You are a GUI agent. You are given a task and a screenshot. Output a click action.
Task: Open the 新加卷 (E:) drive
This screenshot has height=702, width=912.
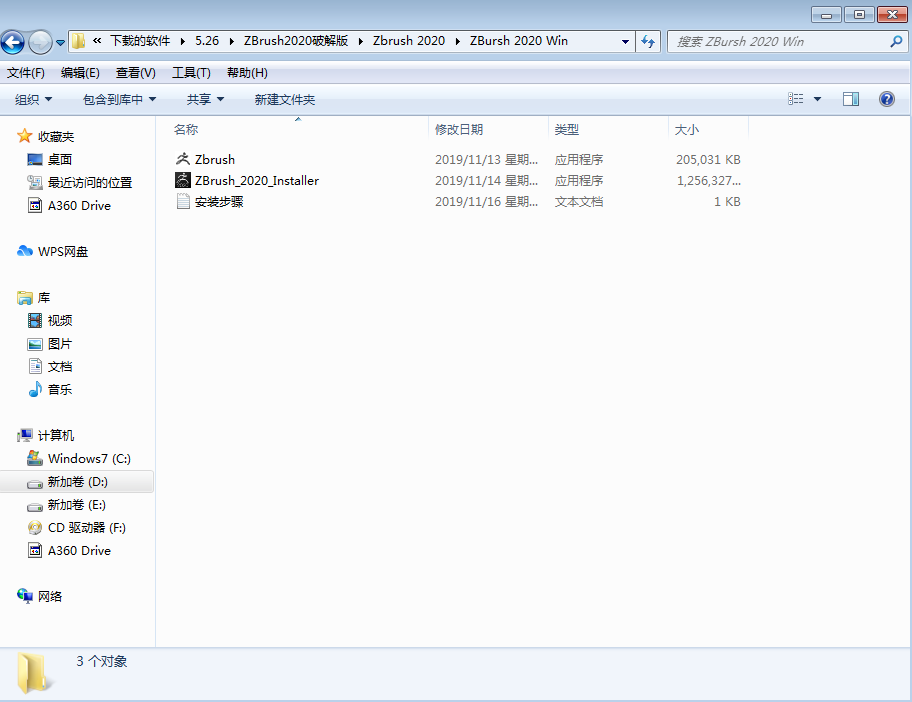point(77,505)
